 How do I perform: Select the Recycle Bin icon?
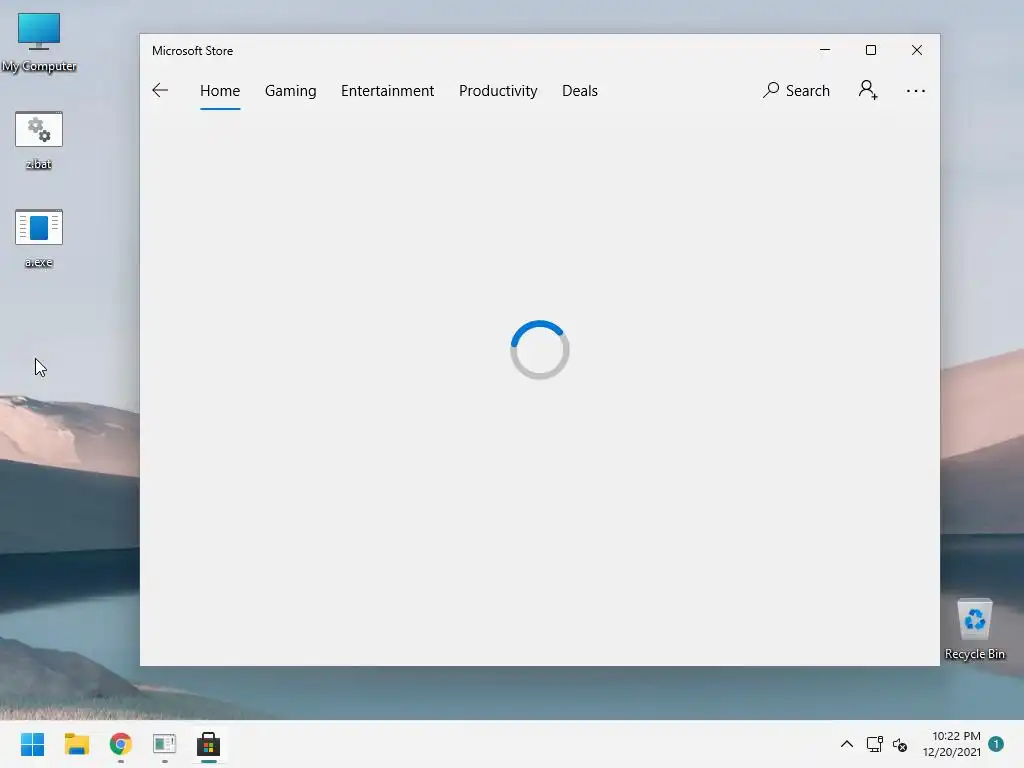[x=974, y=629]
